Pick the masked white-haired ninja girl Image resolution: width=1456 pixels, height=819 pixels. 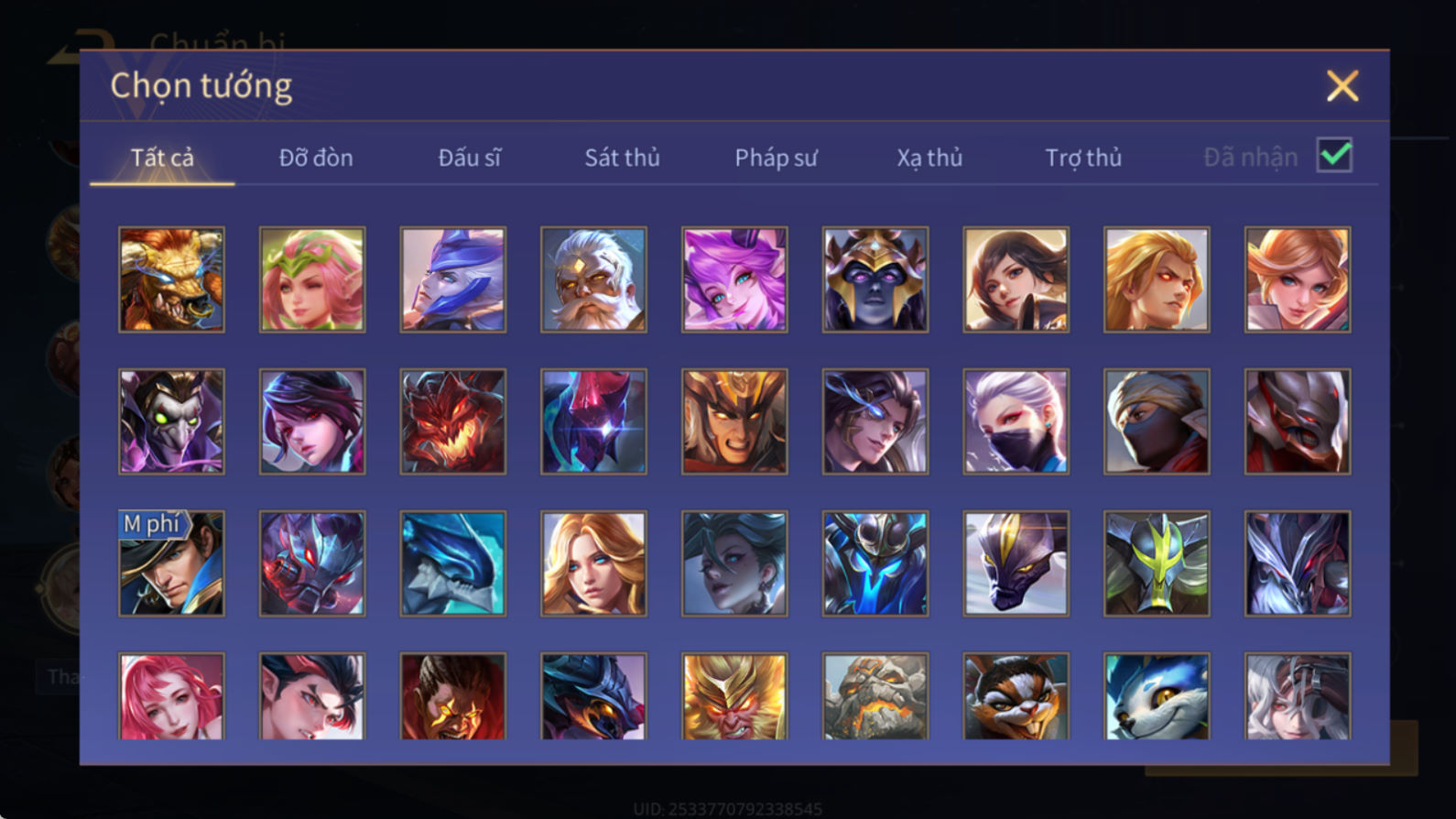[1016, 421]
